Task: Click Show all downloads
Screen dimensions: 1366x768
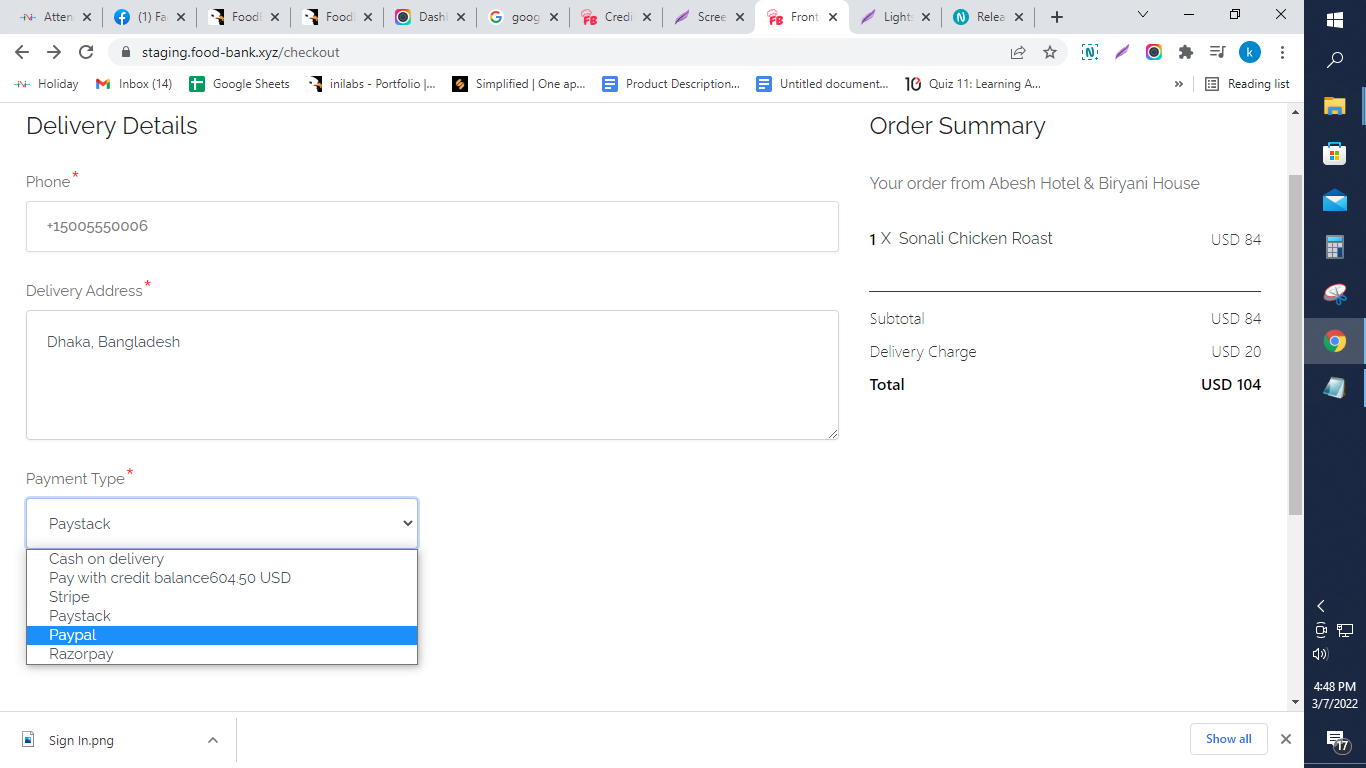Action: click(x=1228, y=739)
